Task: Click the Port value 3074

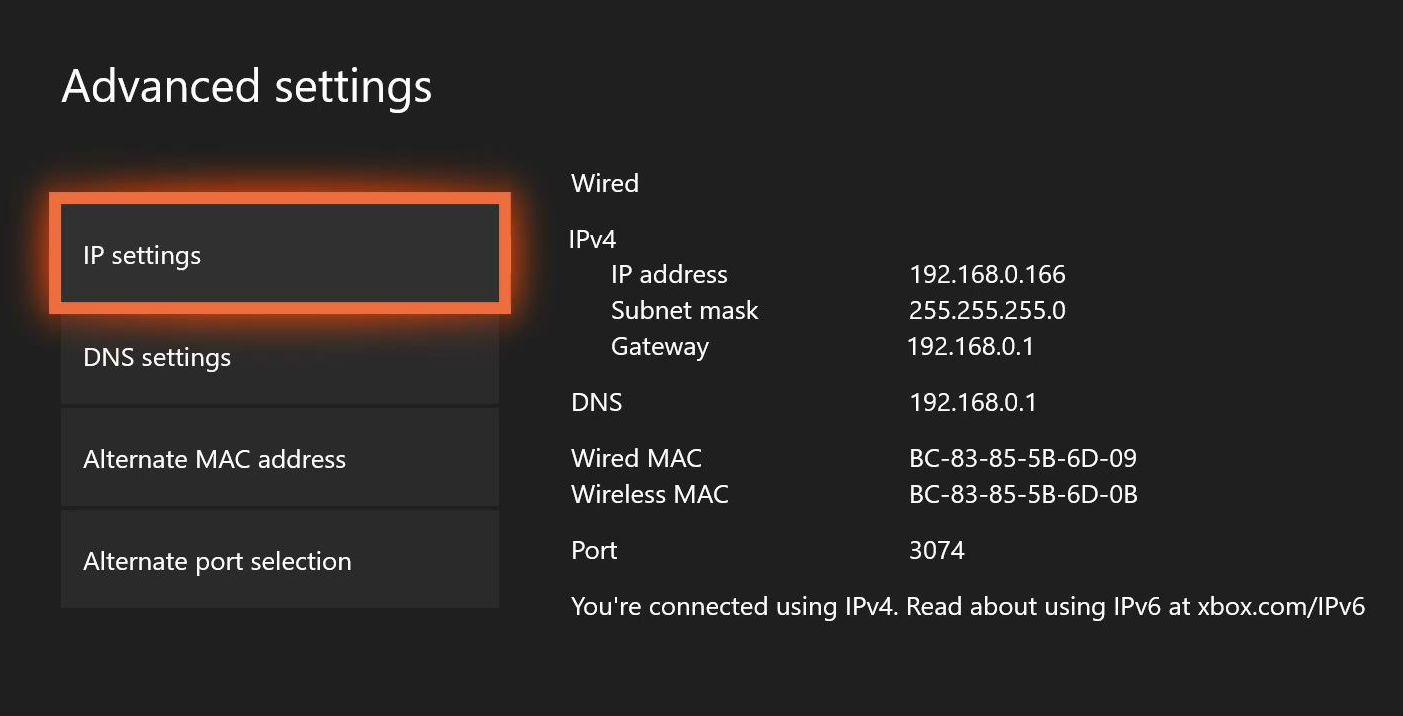Action: [x=936, y=550]
